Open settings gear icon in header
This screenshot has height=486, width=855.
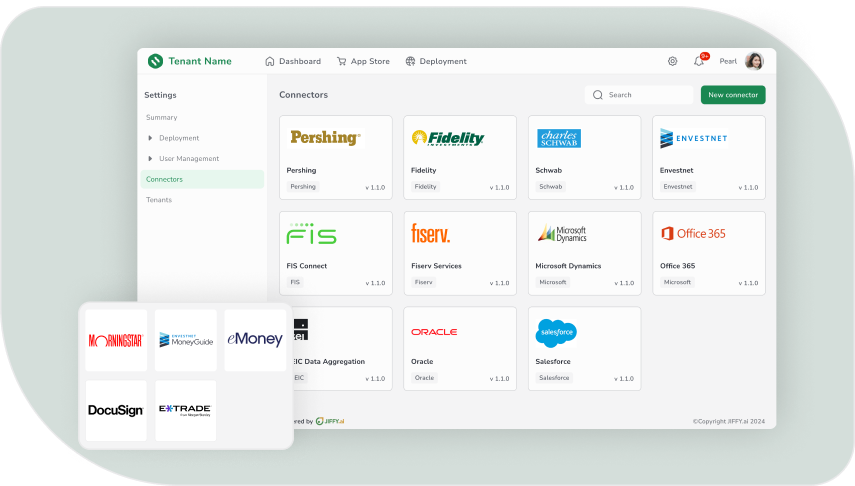(672, 61)
